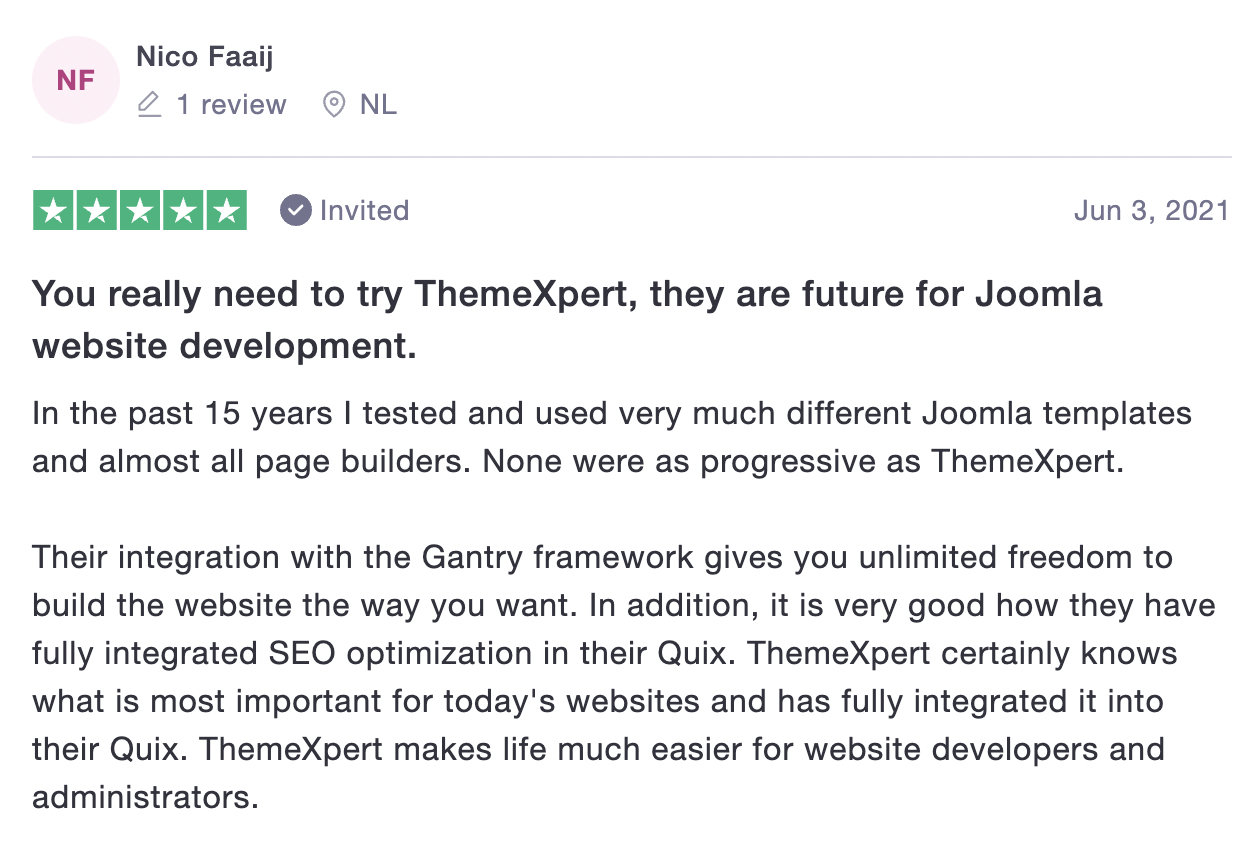This screenshot has width=1260, height=852.
Task: Click the second green rating star
Action: pos(96,210)
